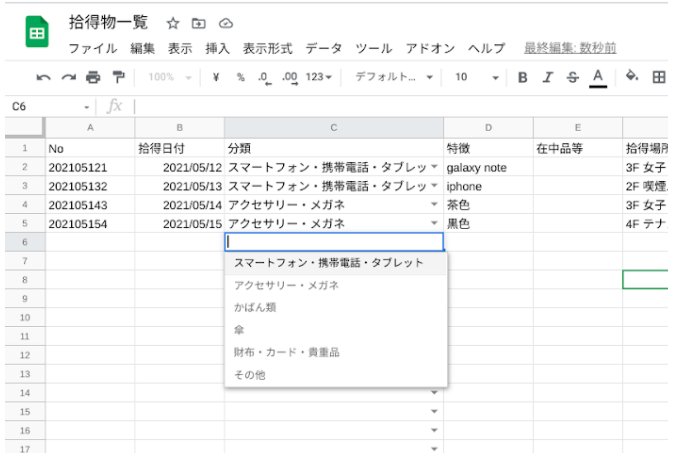Open the データ menu

point(324,48)
